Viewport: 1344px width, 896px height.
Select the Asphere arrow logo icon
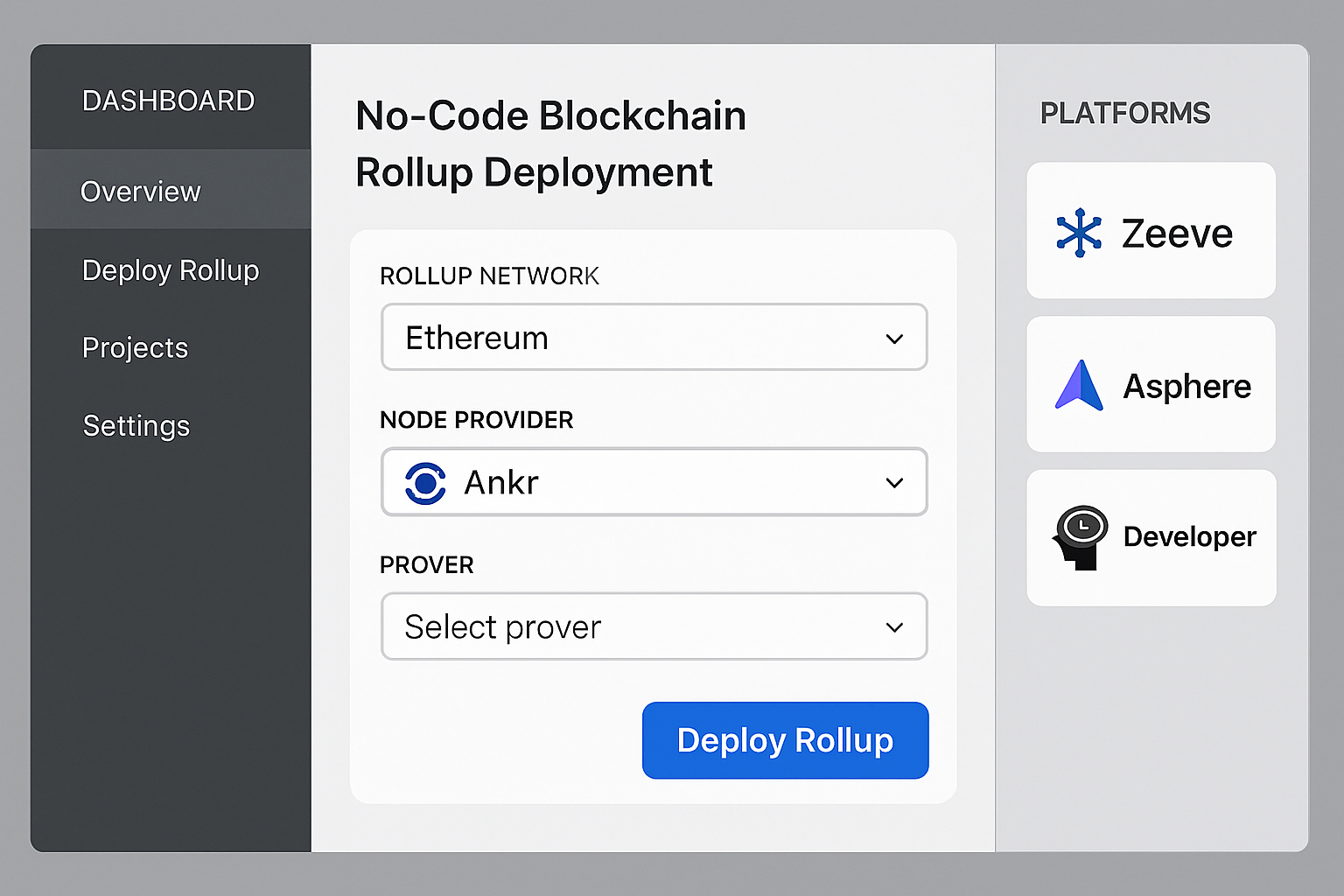[x=1079, y=385]
